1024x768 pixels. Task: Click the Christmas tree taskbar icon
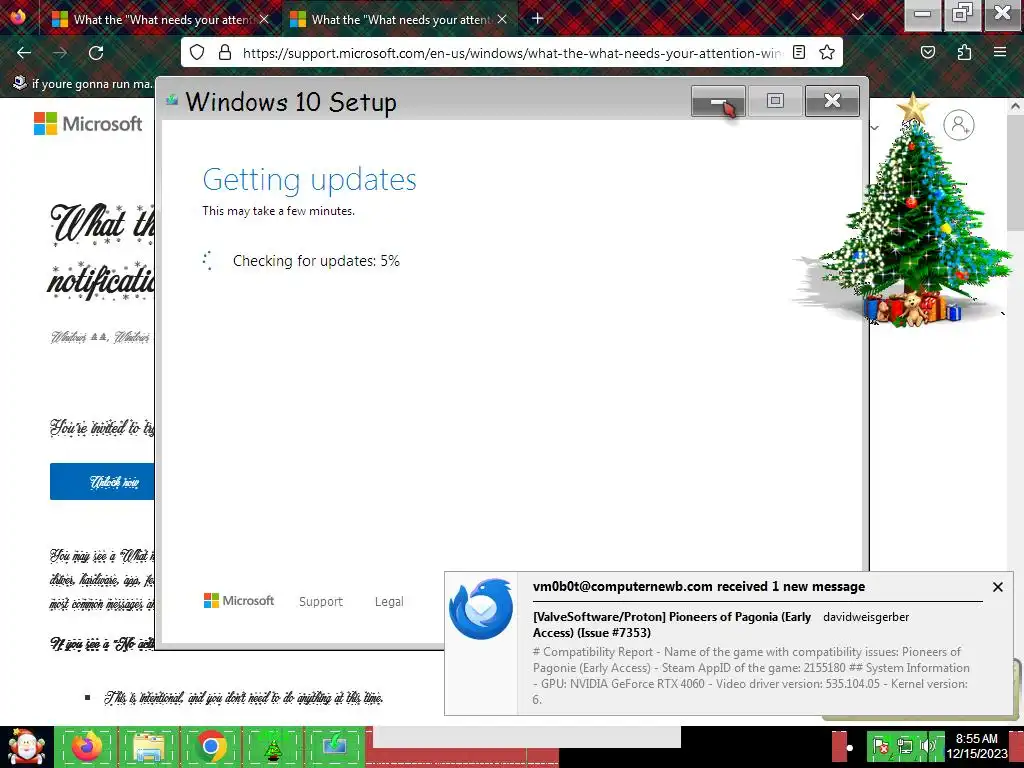[273, 746]
